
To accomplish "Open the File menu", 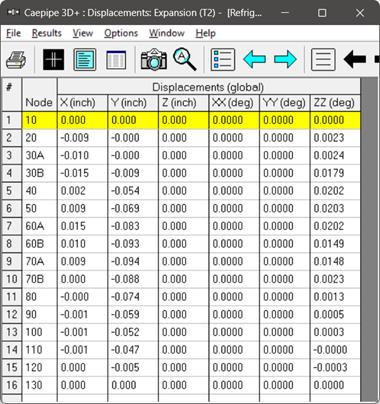I will pos(13,33).
